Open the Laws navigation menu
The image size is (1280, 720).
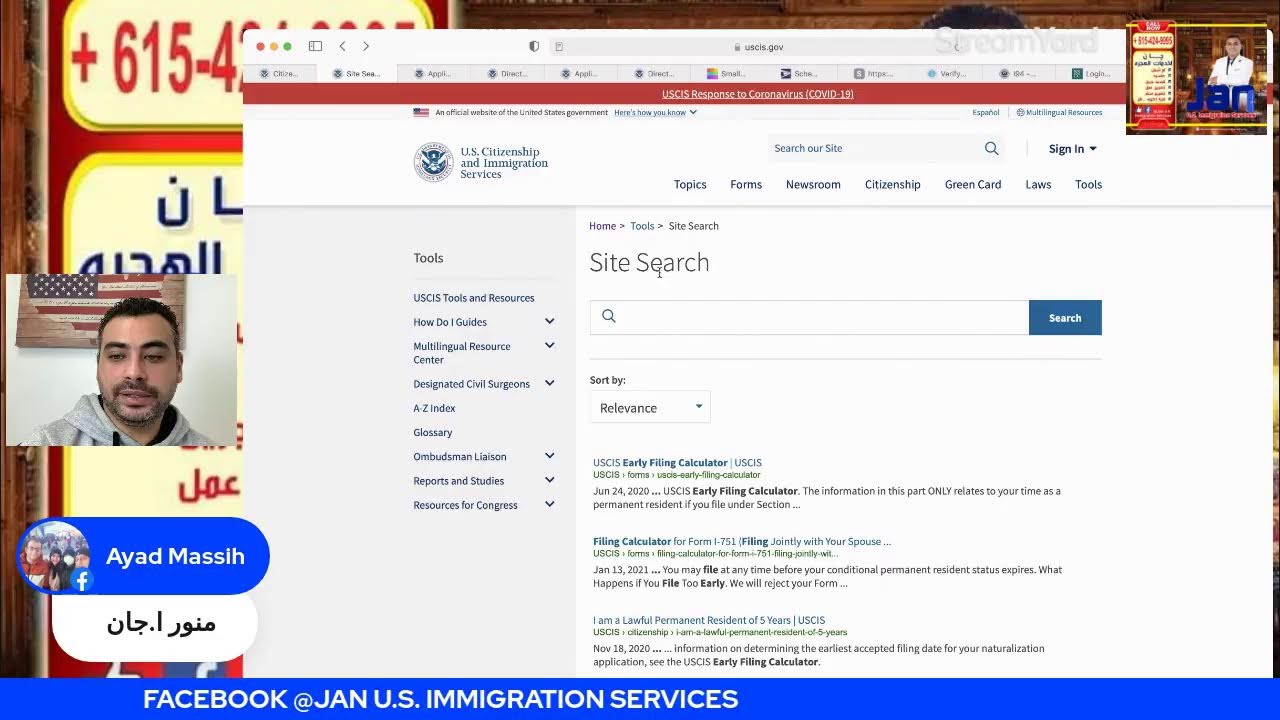(x=1038, y=184)
